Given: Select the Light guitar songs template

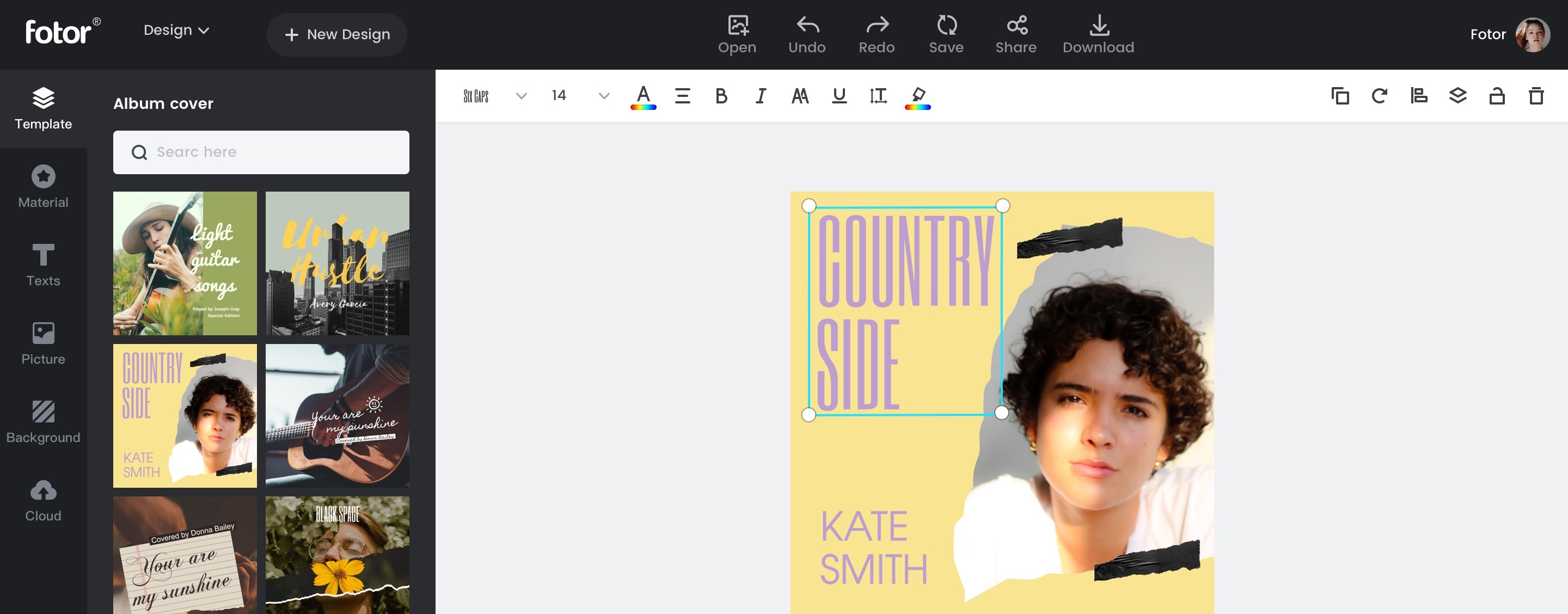Looking at the screenshot, I should click(x=185, y=263).
